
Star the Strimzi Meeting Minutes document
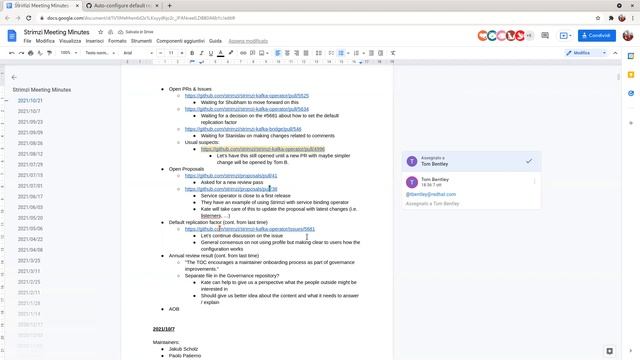click(x=100, y=32)
